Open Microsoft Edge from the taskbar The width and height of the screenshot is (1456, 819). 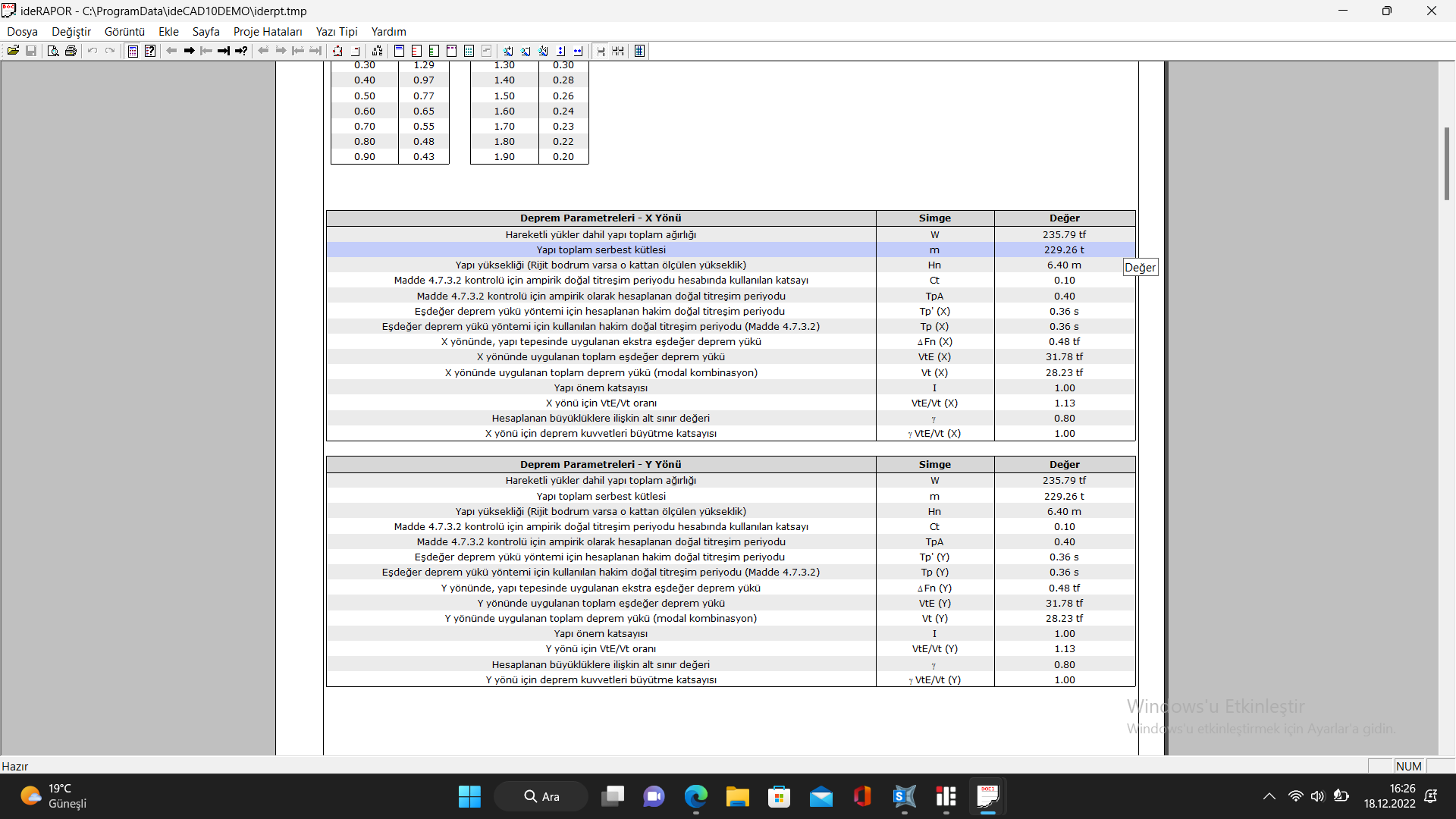point(695,796)
